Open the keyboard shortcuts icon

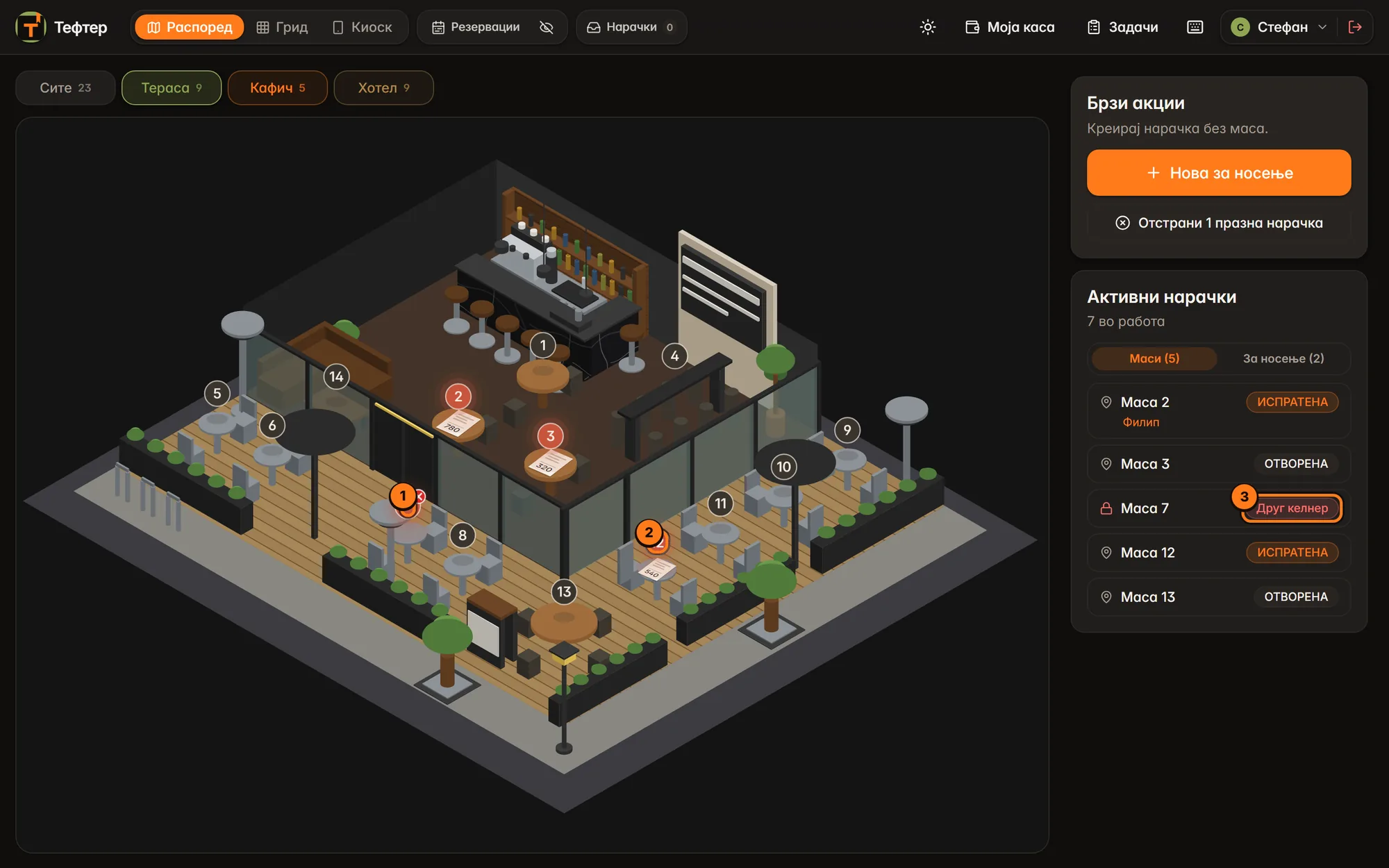[1195, 27]
